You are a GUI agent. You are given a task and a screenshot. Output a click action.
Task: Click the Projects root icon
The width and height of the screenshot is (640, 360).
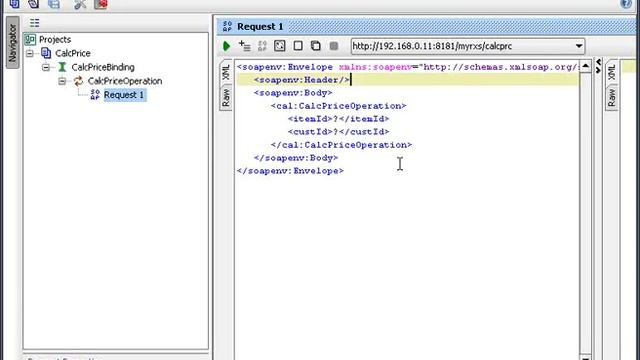(30, 40)
